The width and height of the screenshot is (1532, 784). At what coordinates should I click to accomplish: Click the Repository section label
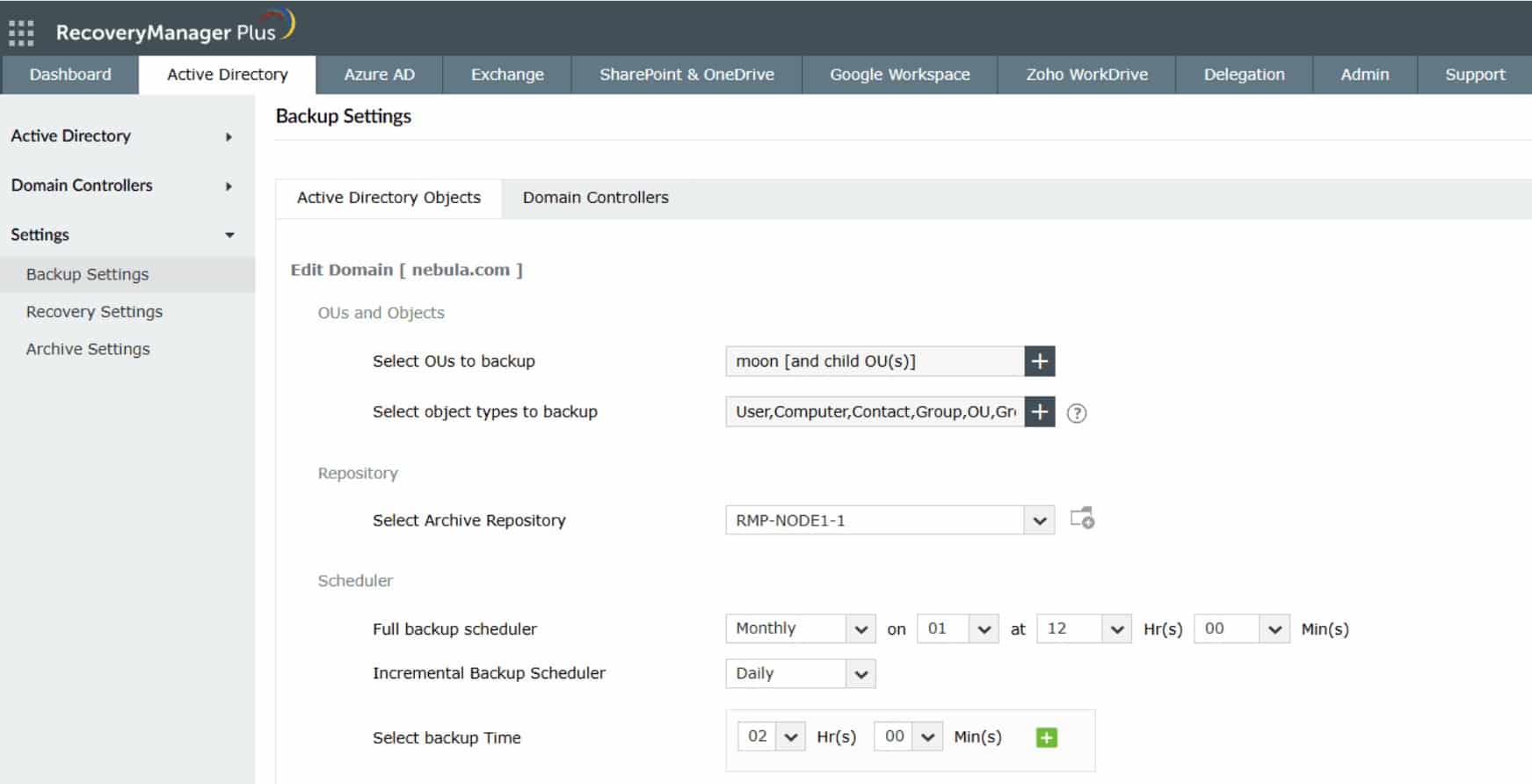tap(358, 473)
